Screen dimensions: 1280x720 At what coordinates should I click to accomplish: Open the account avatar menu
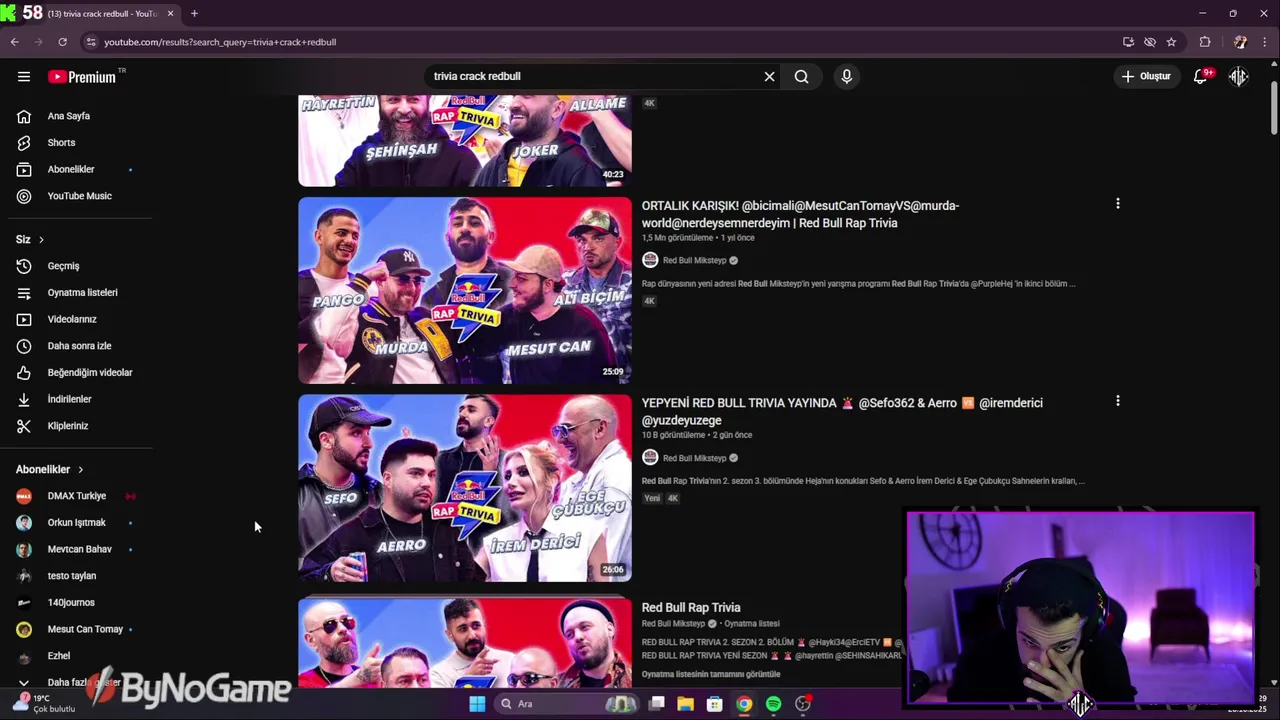(1239, 76)
